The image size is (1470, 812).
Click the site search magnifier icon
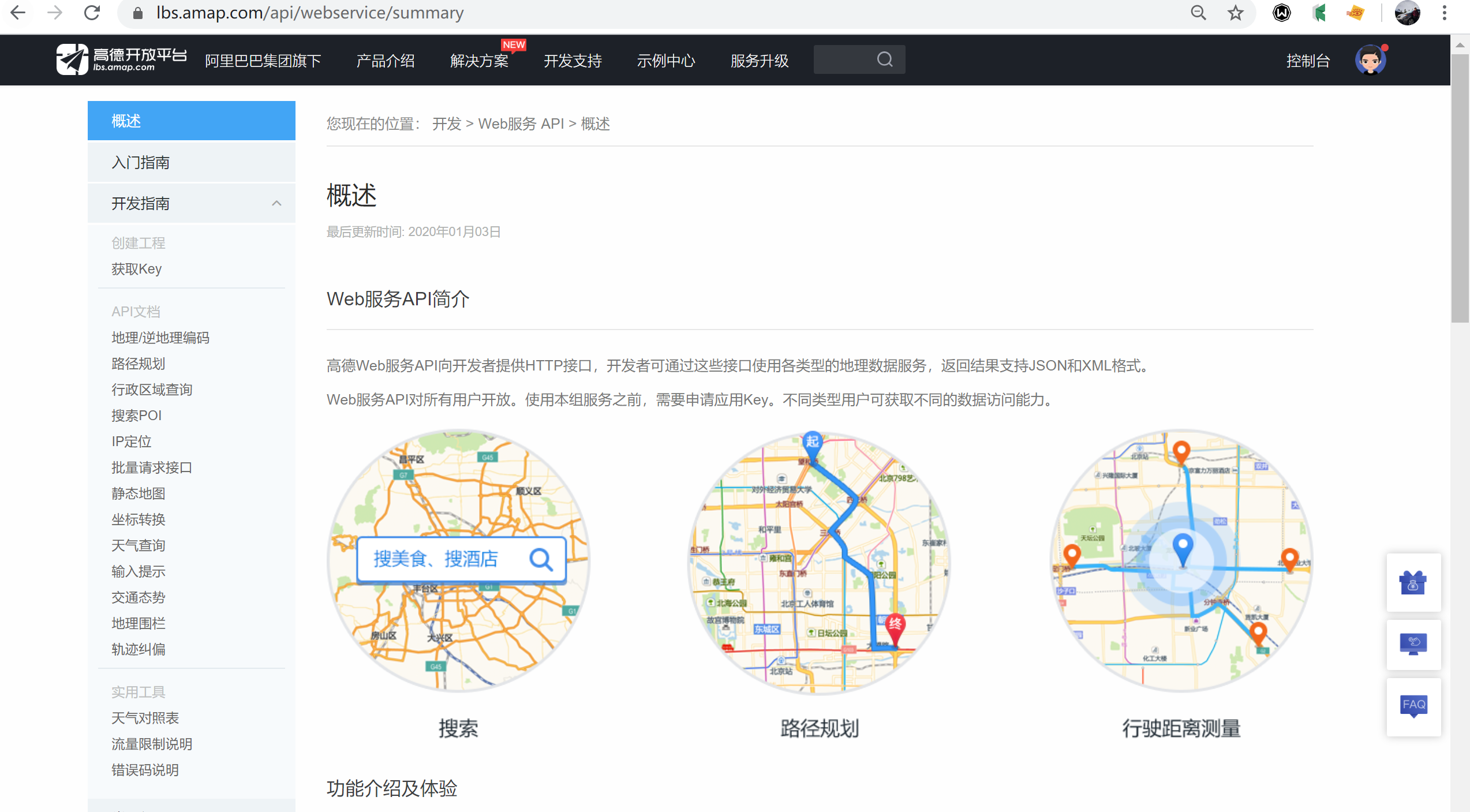(885, 59)
